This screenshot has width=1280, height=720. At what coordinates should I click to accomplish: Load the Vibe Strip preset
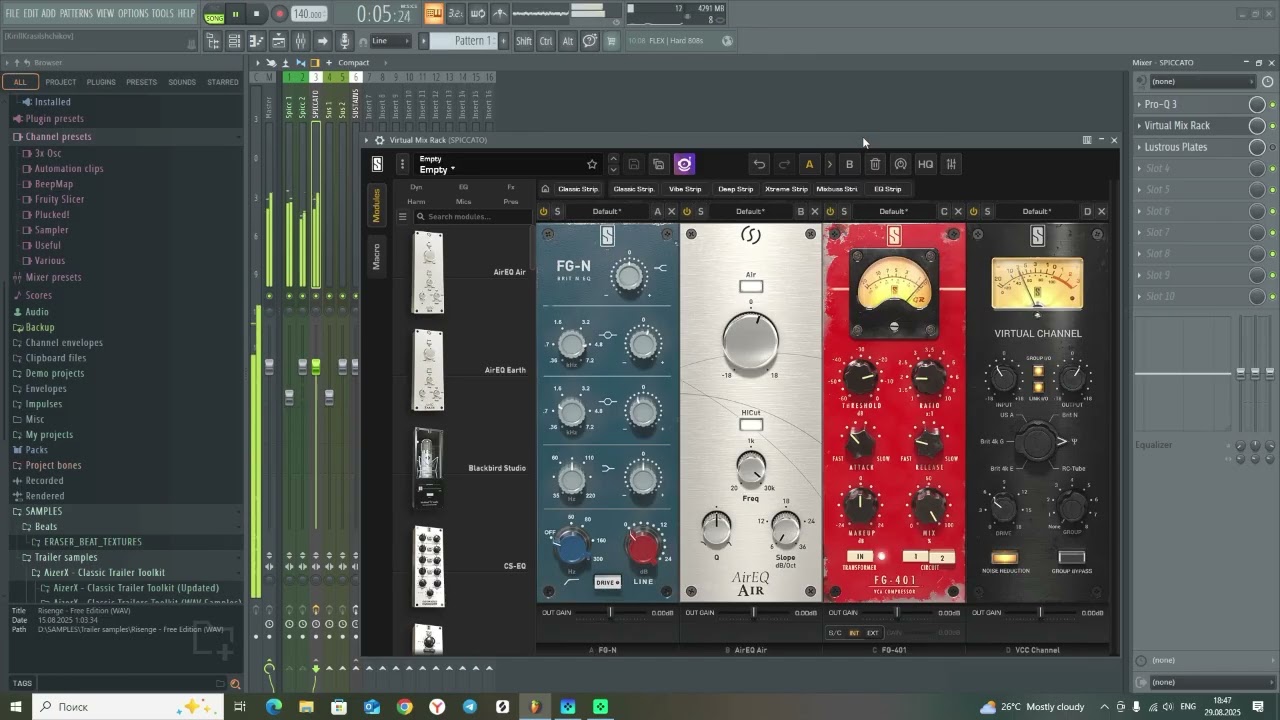click(685, 189)
